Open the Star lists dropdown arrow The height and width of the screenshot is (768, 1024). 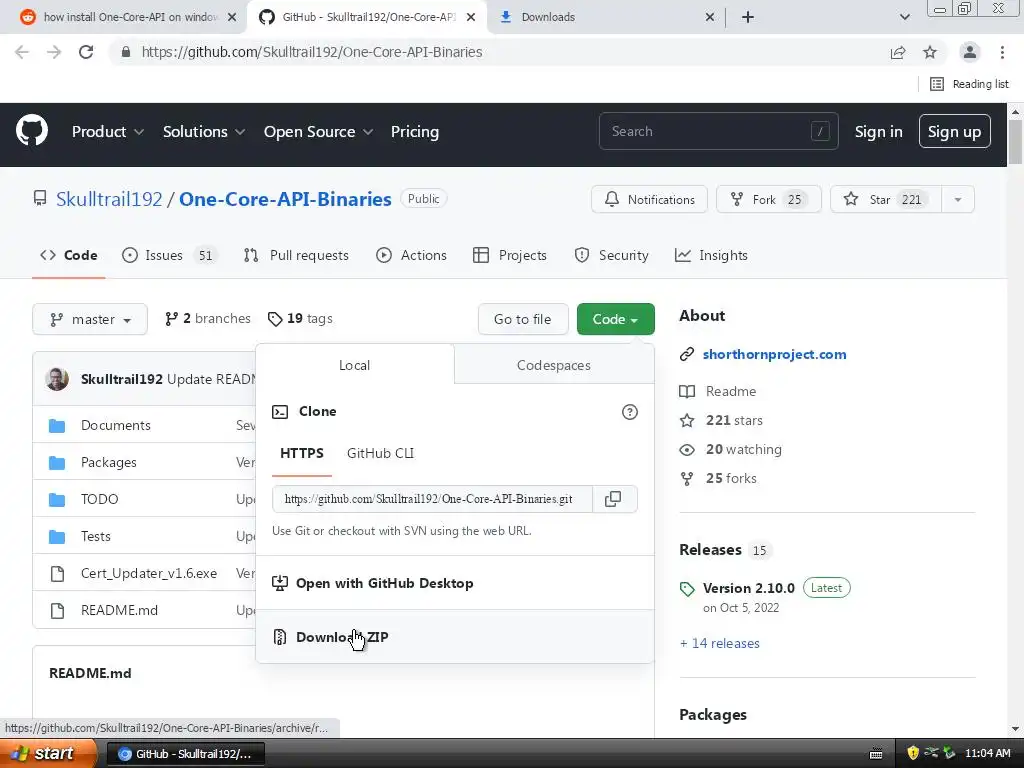[958, 199]
